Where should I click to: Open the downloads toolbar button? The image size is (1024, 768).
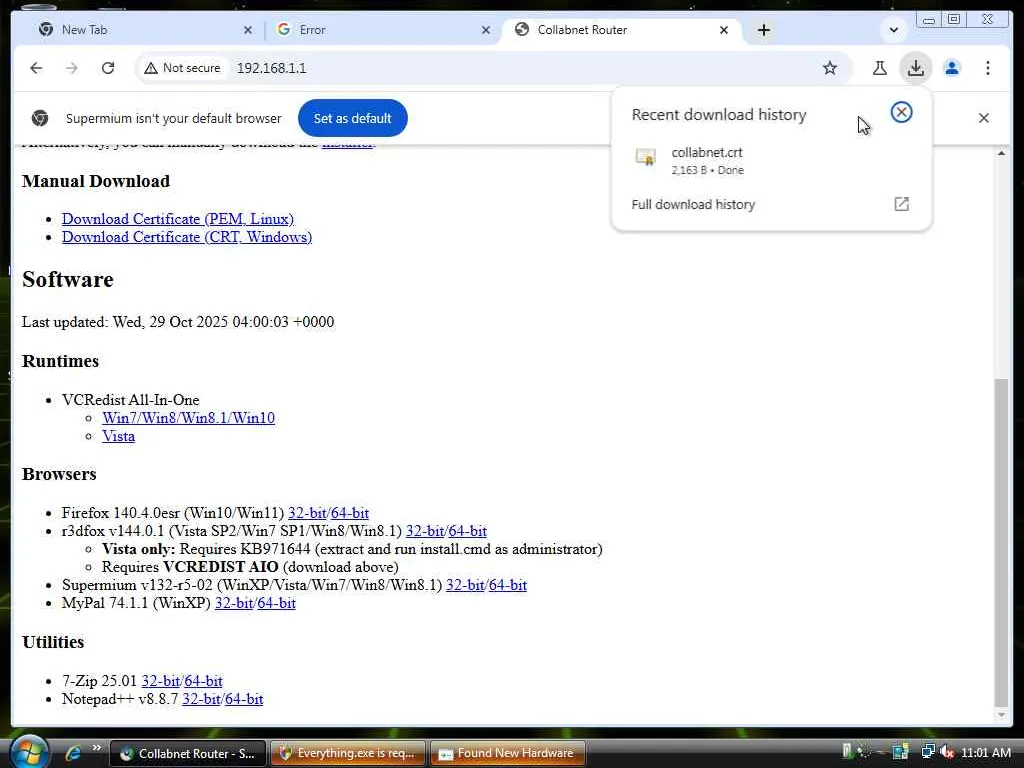(x=916, y=68)
